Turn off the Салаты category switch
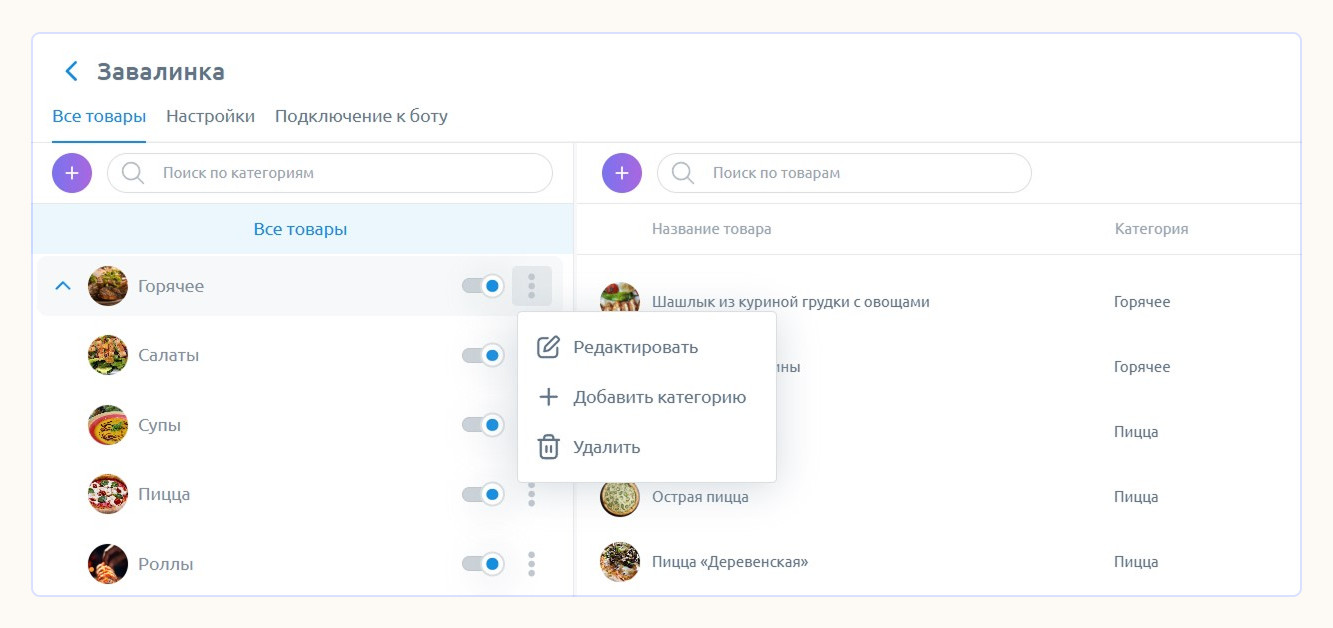Image resolution: width=1333 pixels, height=628 pixels. pos(482,355)
